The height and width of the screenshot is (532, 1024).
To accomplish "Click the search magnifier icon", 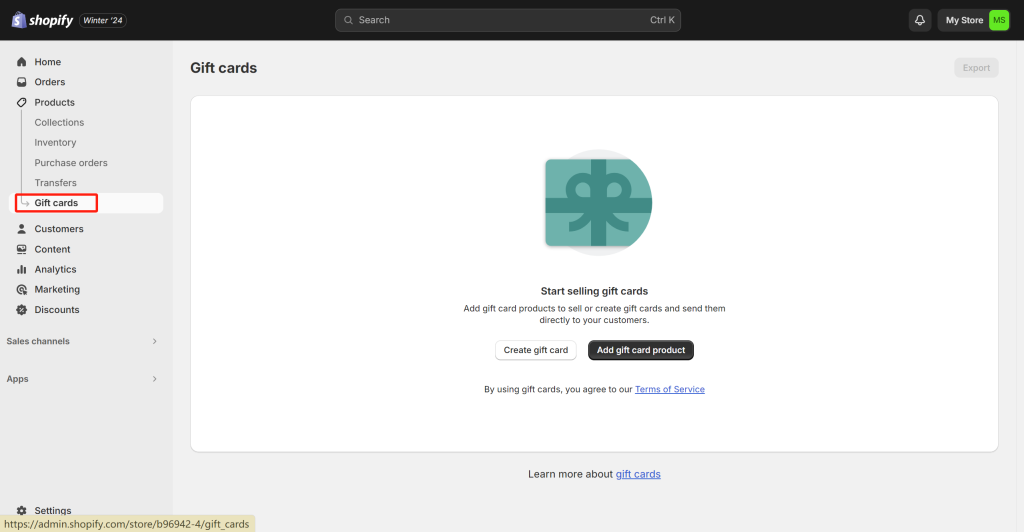I will tap(349, 20).
